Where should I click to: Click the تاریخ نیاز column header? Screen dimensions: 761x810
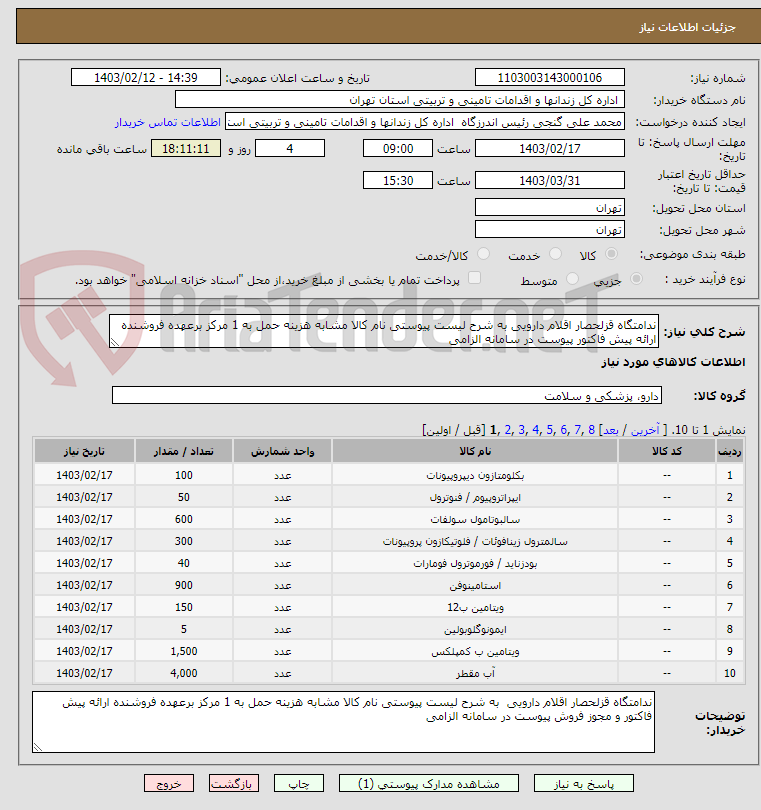(x=84, y=451)
